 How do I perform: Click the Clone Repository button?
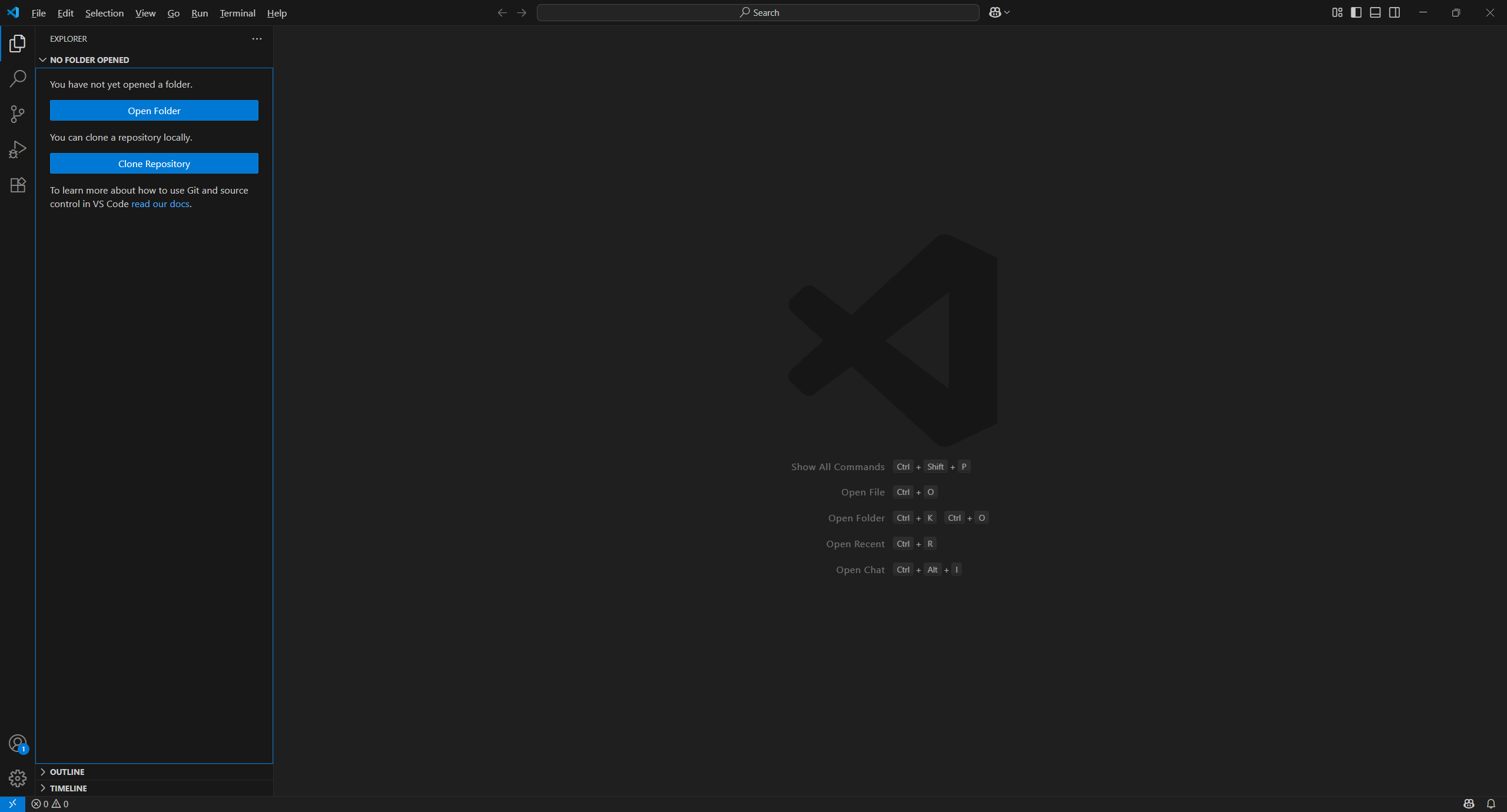click(x=154, y=164)
